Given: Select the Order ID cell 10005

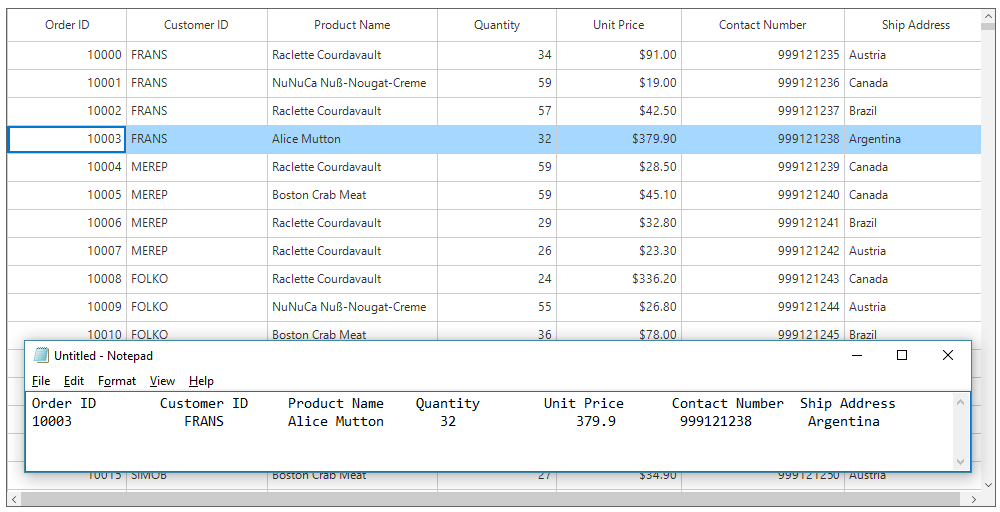Looking at the screenshot, I should [67, 195].
